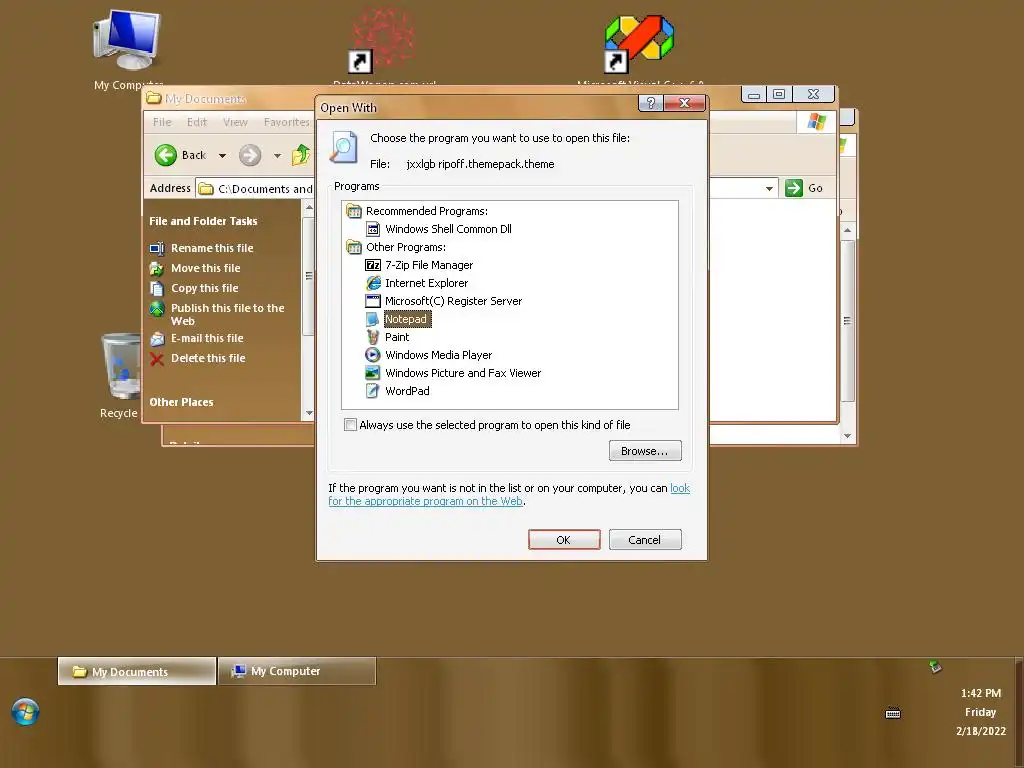
Task: Expand the address bar dropdown arrow
Action: pyautogui.click(x=769, y=189)
